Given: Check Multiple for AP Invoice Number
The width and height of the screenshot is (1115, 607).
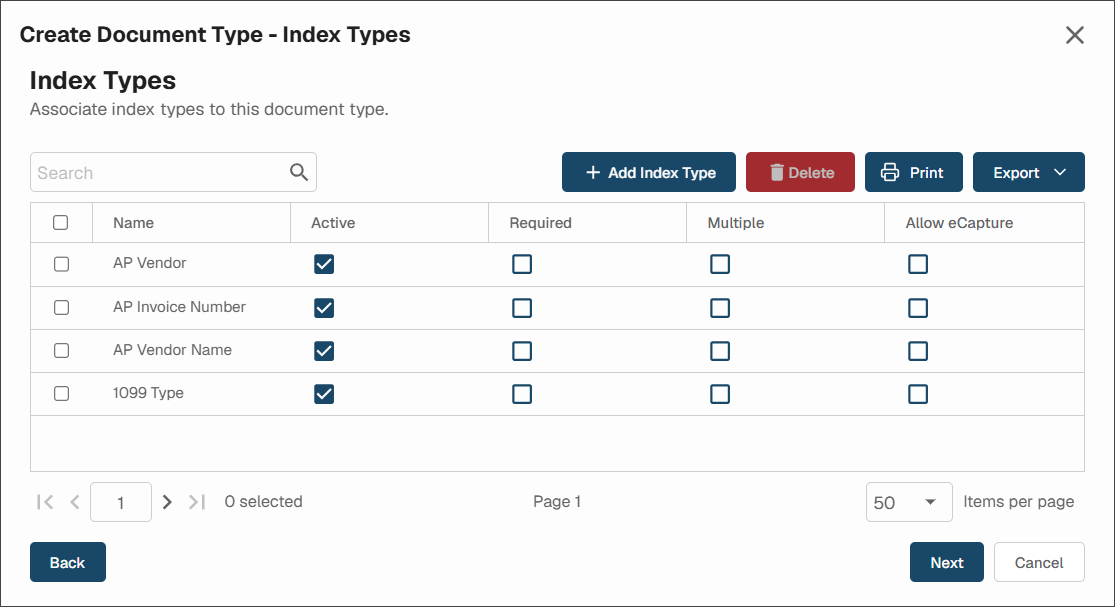Looking at the screenshot, I should click(720, 308).
